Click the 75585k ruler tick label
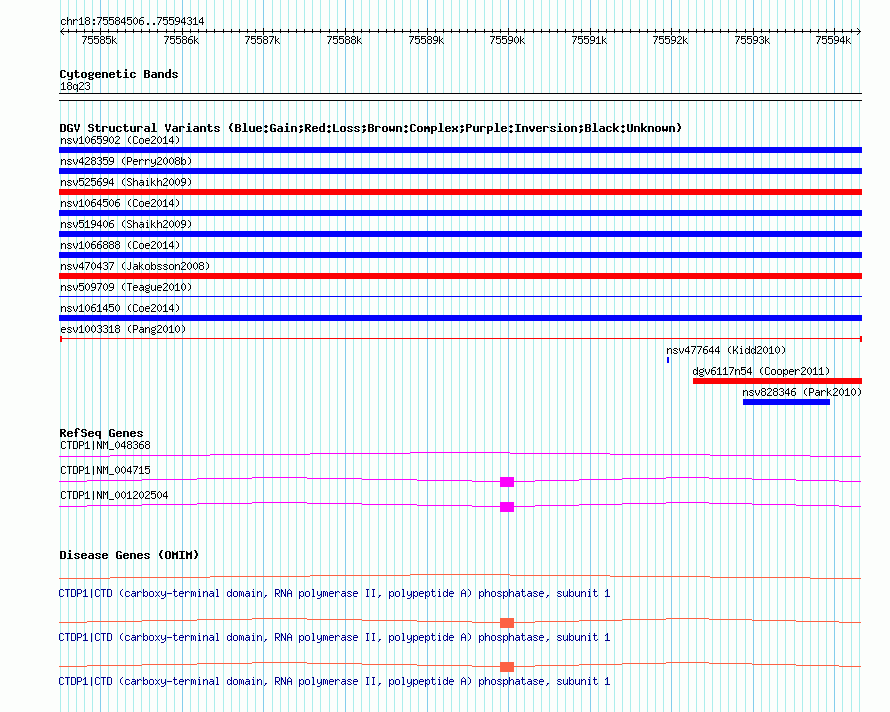890x712 pixels. tap(99, 41)
